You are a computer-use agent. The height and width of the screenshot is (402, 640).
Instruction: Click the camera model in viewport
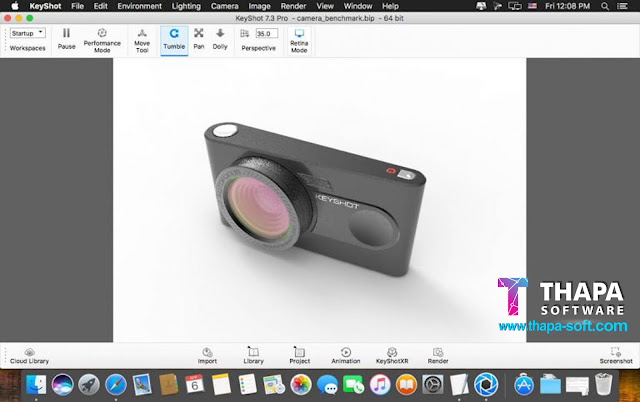point(314,200)
